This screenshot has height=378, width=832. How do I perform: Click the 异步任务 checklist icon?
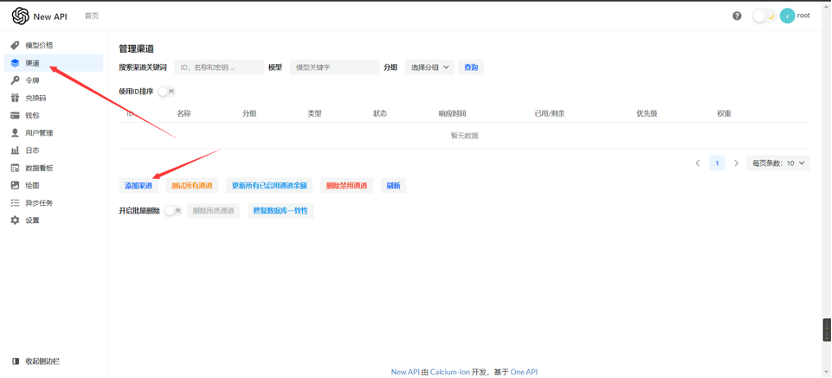(15, 203)
